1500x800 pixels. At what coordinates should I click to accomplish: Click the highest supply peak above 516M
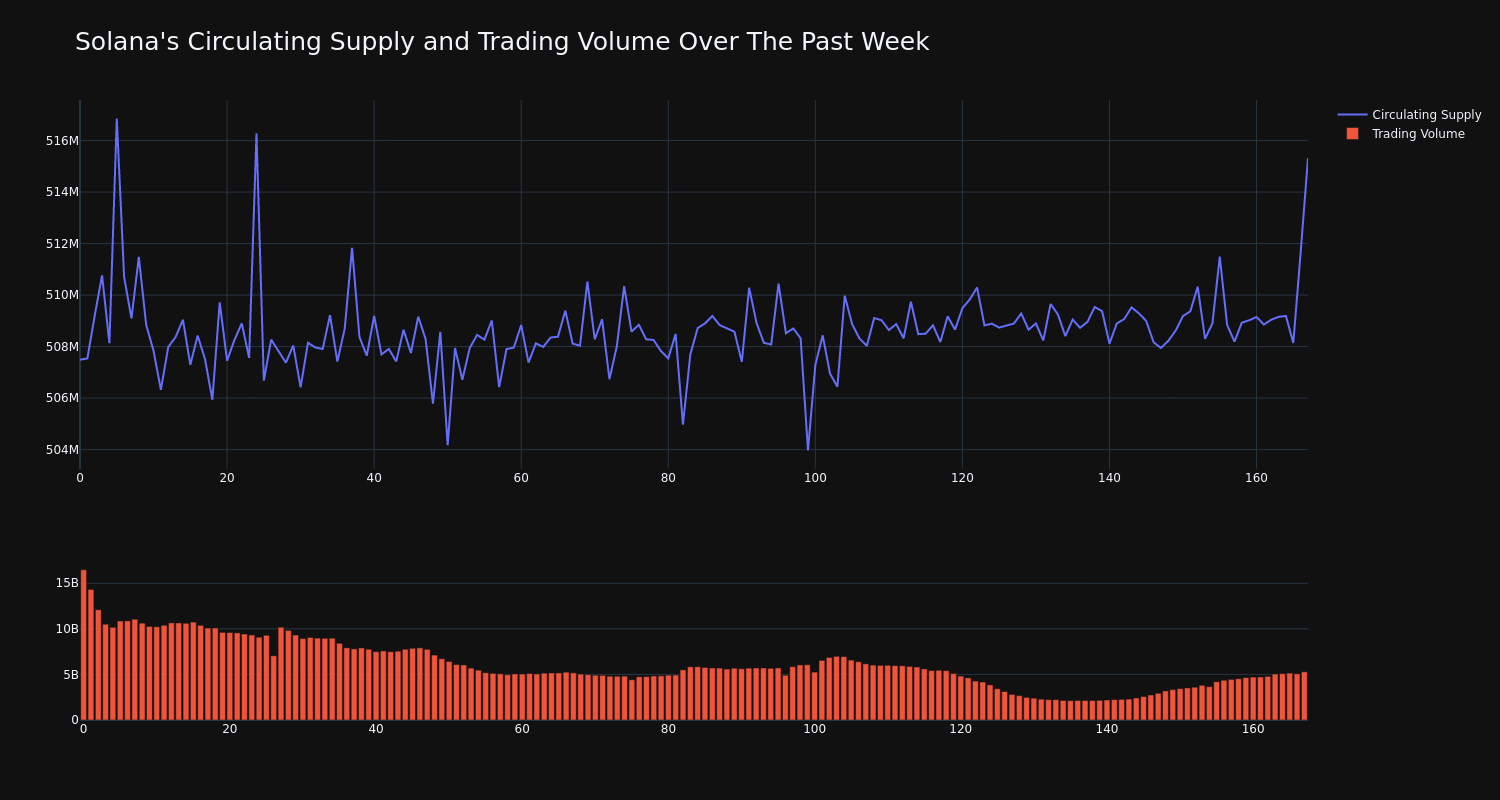[116, 120]
